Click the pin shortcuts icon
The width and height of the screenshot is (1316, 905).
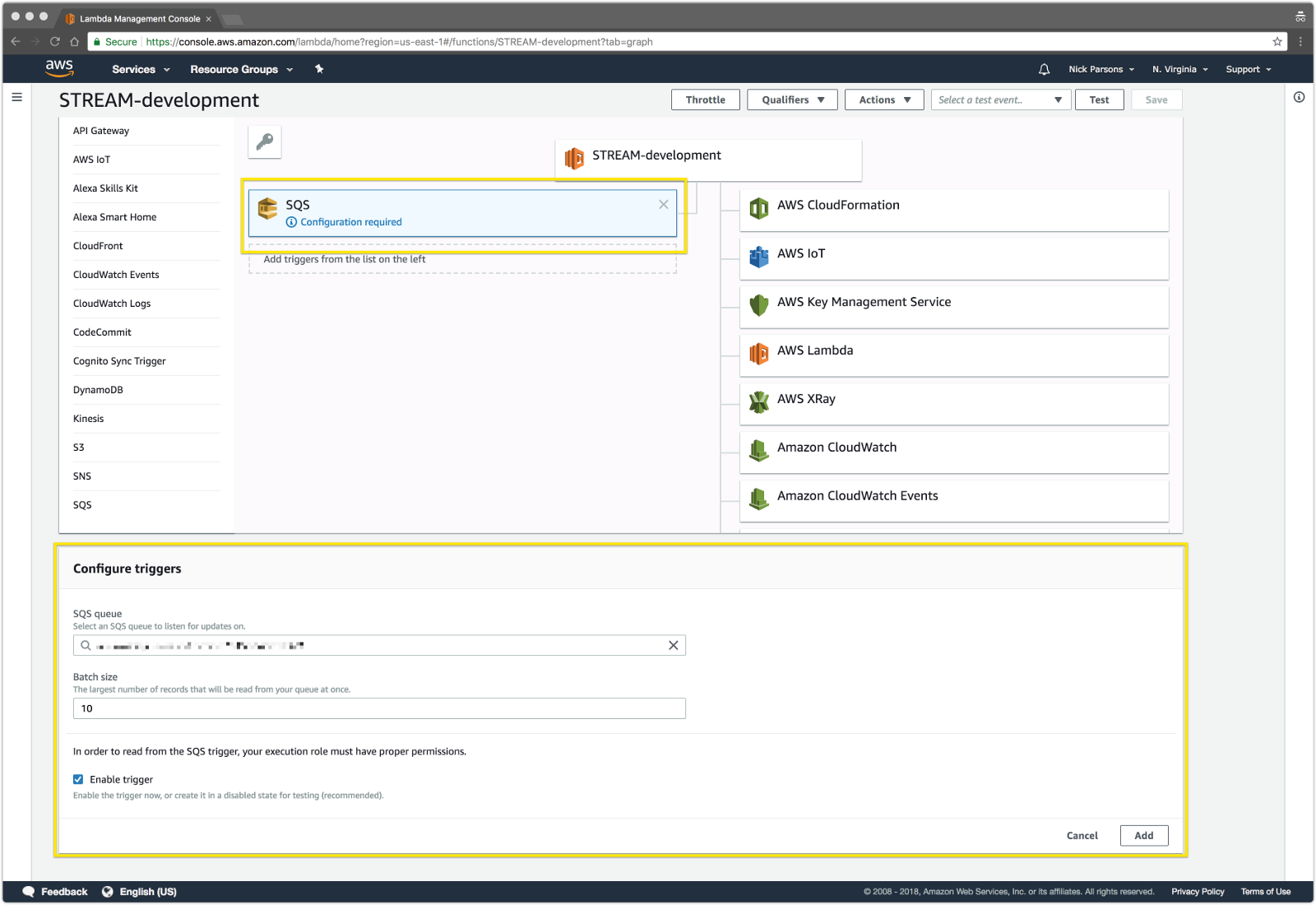click(x=319, y=69)
